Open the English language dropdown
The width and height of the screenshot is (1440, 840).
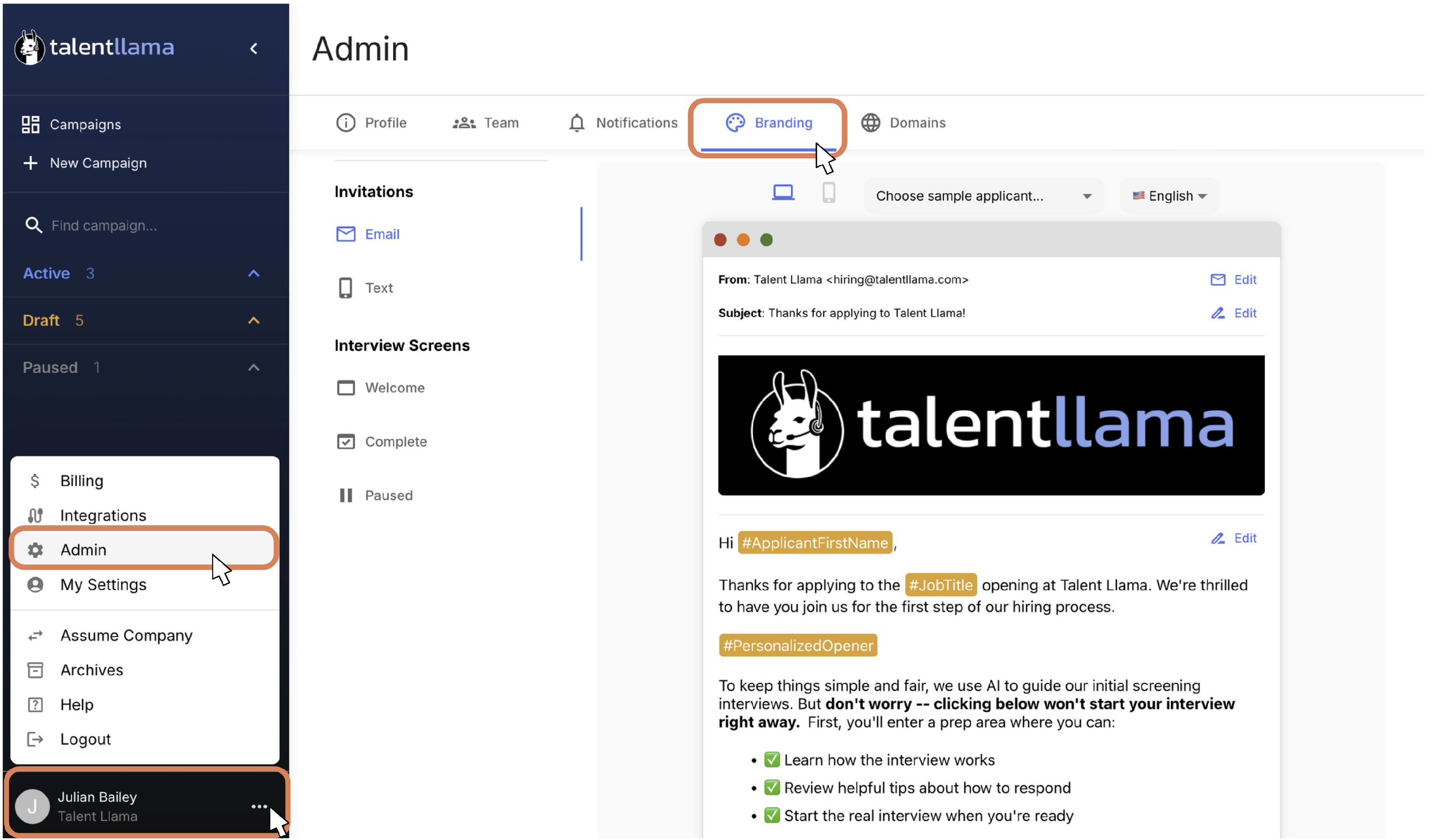tap(1170, 196)
